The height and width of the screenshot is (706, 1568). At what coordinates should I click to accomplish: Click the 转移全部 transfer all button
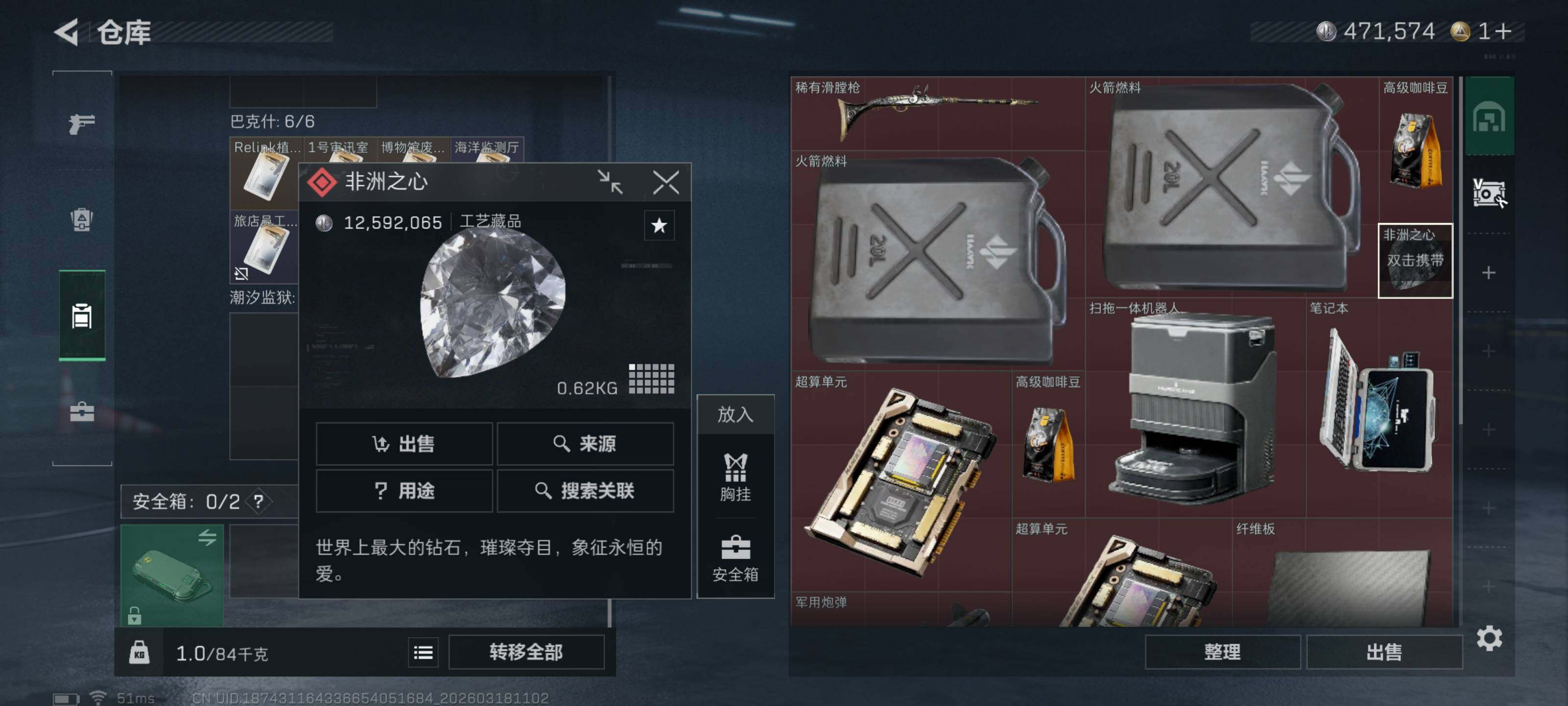point(526,652)
